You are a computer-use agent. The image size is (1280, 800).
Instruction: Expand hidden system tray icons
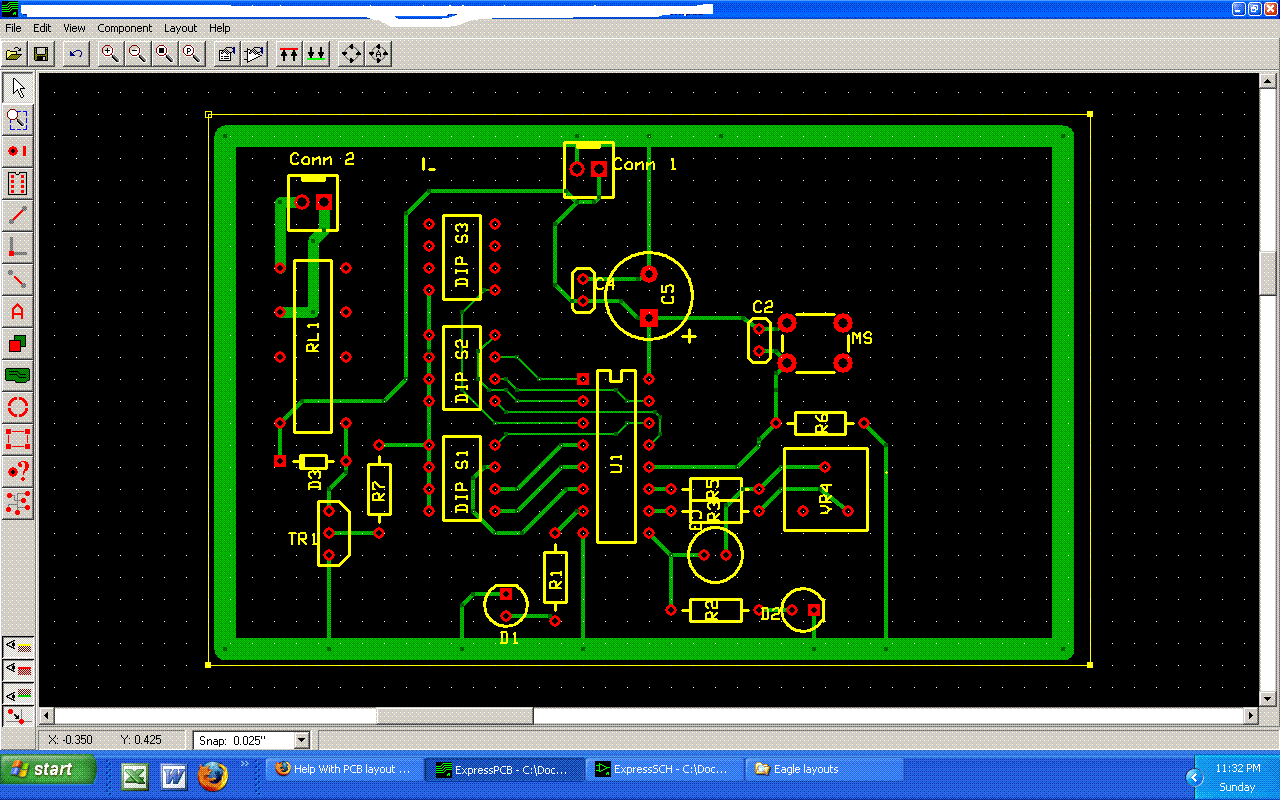1193,777
